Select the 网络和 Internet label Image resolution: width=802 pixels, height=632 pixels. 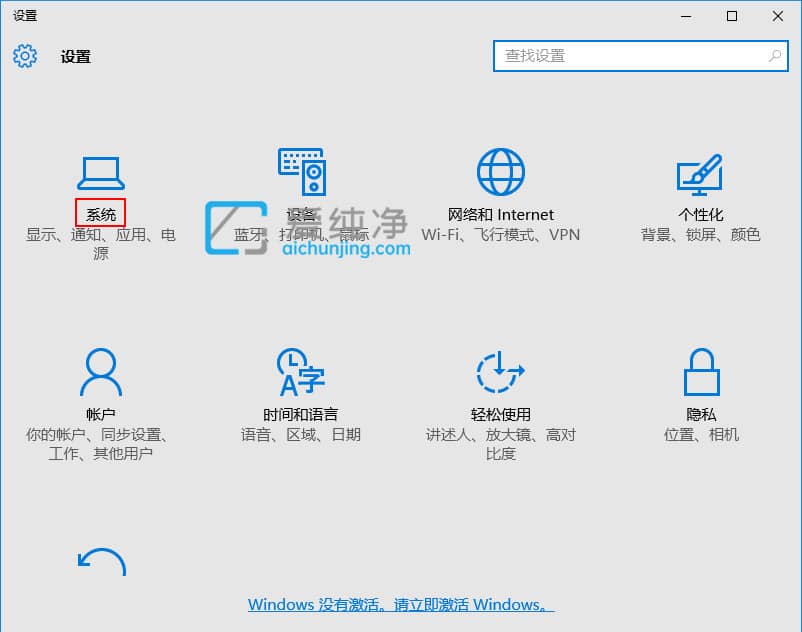(501, 214)
